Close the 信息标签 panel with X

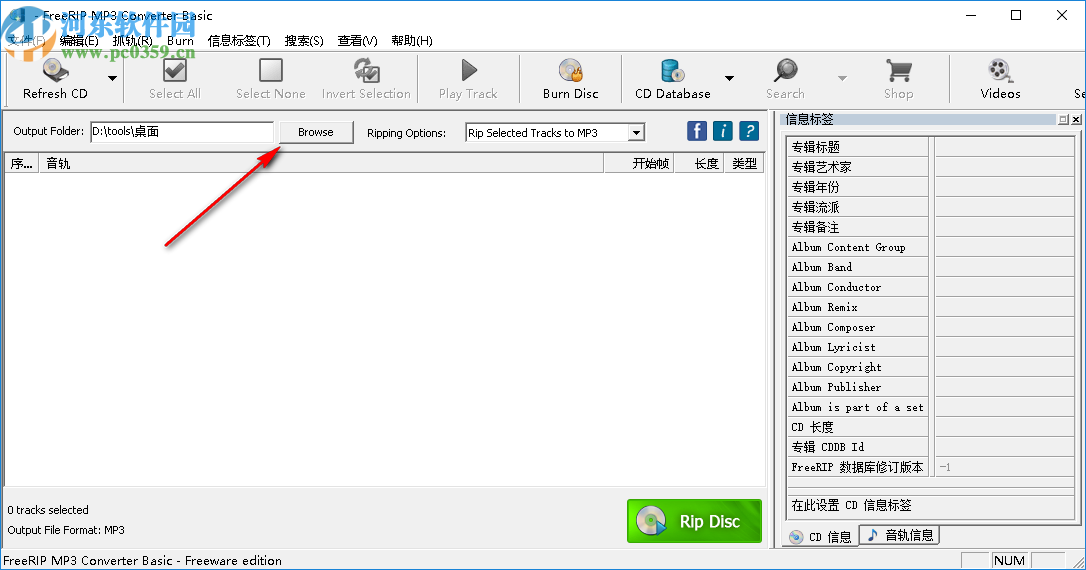pyautogui.click(x=1076, y=120)
